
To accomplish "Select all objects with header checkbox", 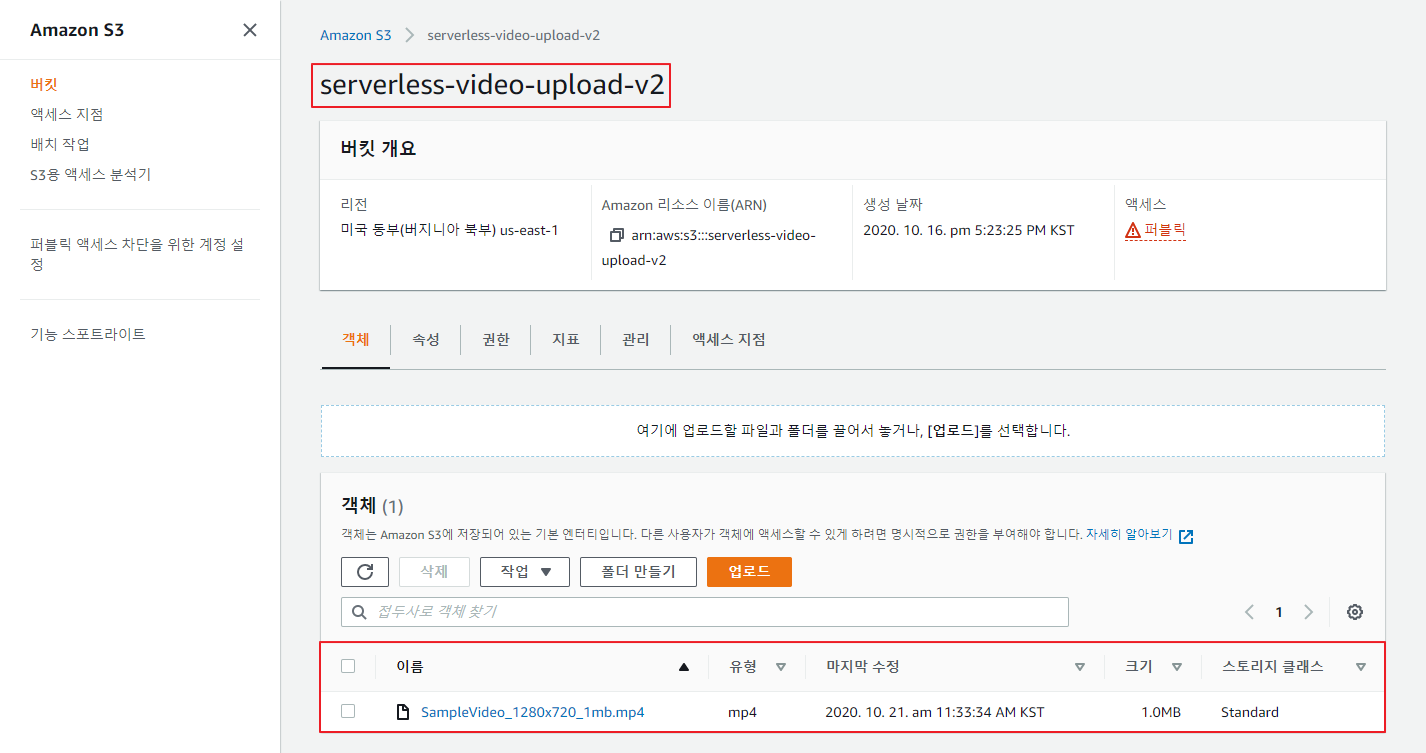I will tap(348, 666).
